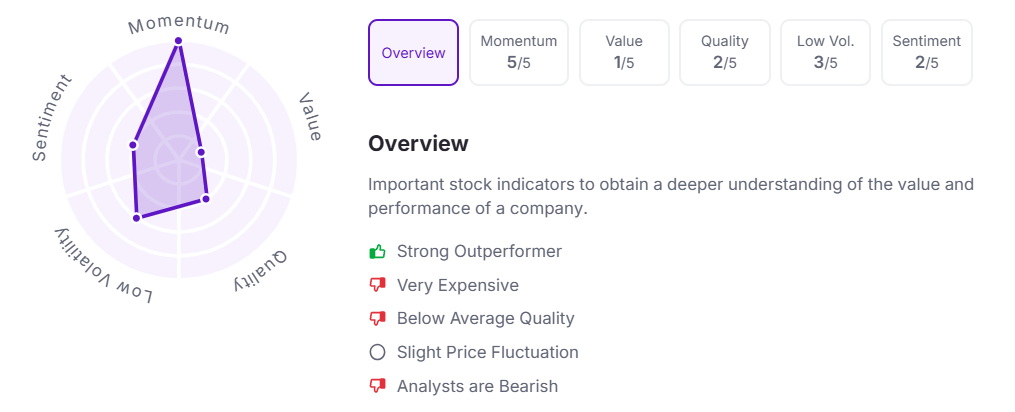Image resolution: width=1015 pixels, height=412 pixels.
Task: Click the green thumbs-up Strong Outperformer icon
Action: 377,251
